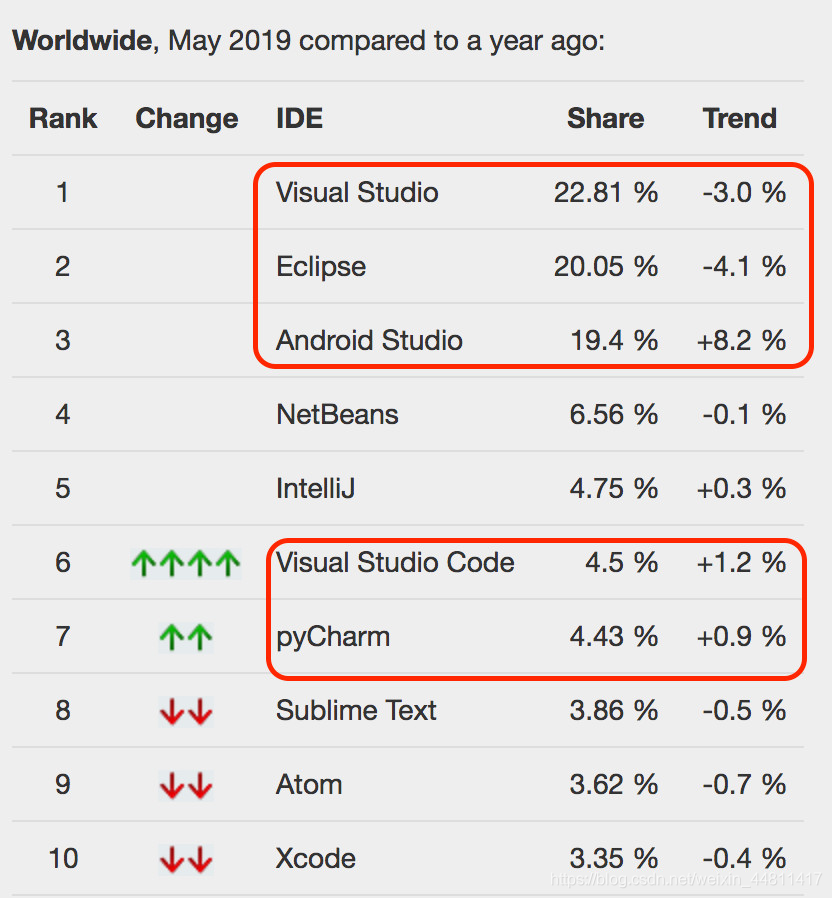Click the 3.86 % share value

(614, 710)
